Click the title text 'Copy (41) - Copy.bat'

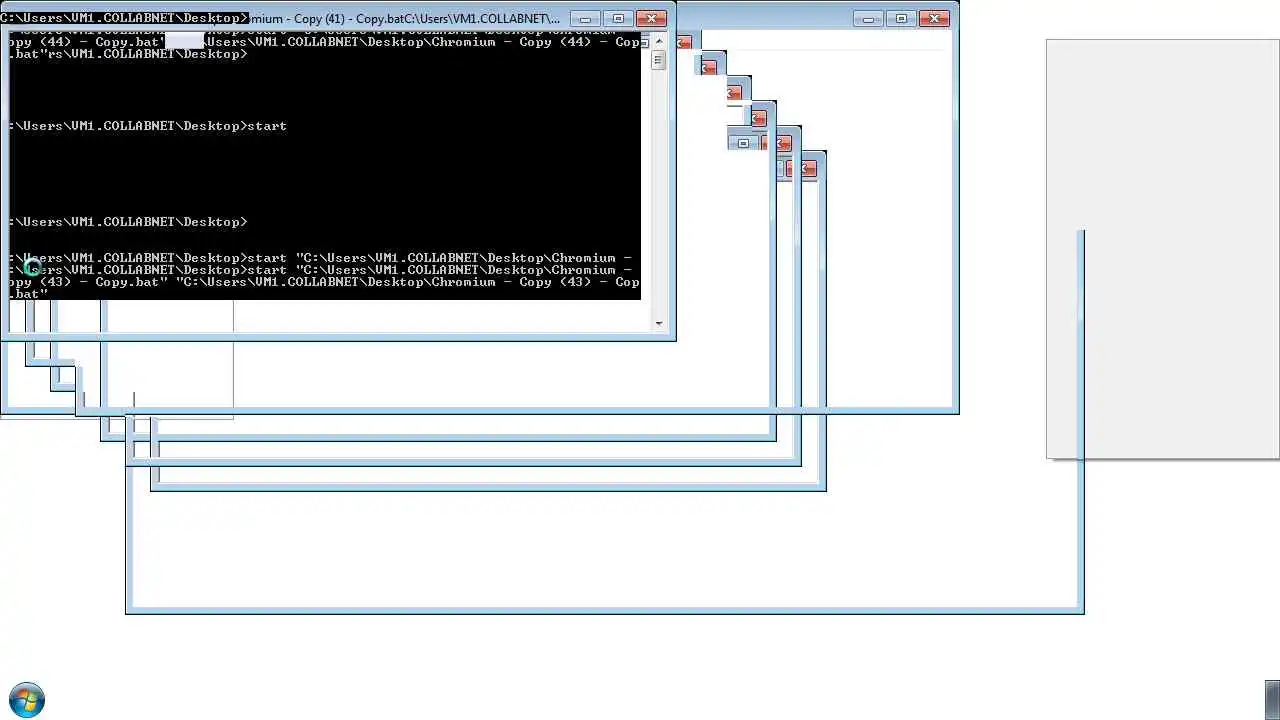pyautogui.click(x=347, y=19)
